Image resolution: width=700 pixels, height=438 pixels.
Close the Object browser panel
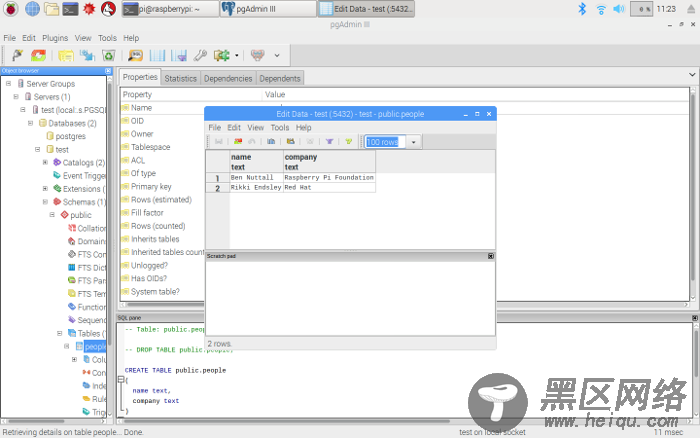[x=108, y=71]
